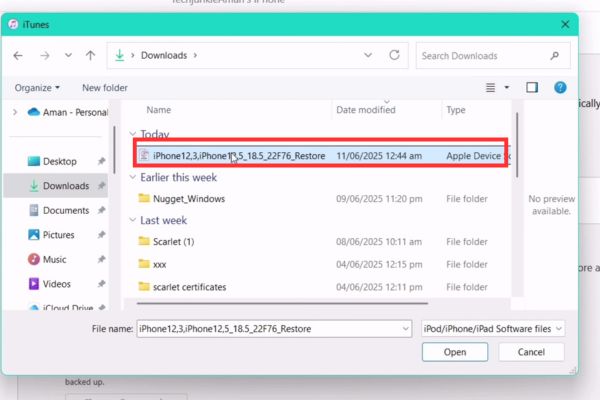
Task: Collapse the Today group
Action: [132, 134]
